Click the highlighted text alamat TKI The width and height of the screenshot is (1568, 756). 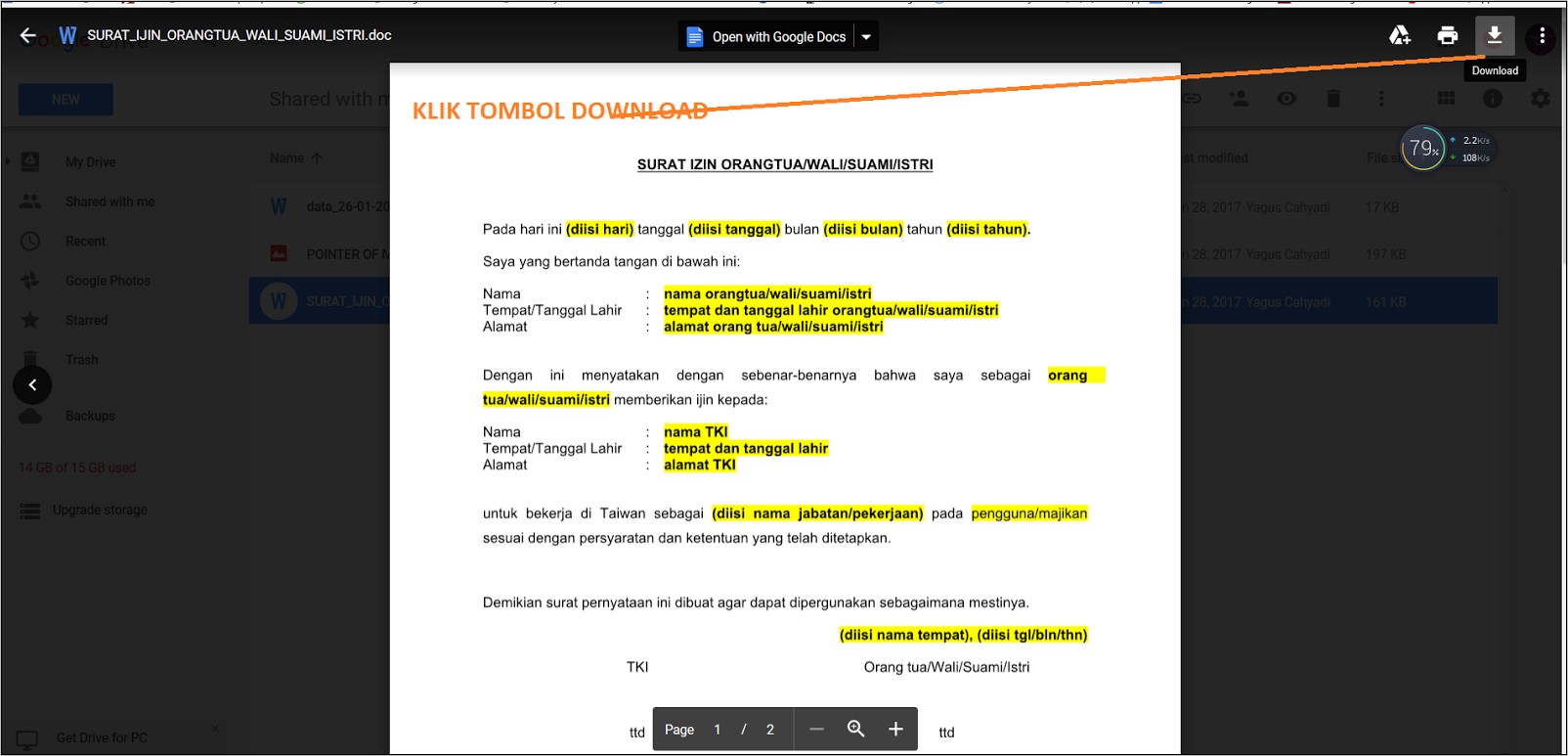[x=700, y=465]
